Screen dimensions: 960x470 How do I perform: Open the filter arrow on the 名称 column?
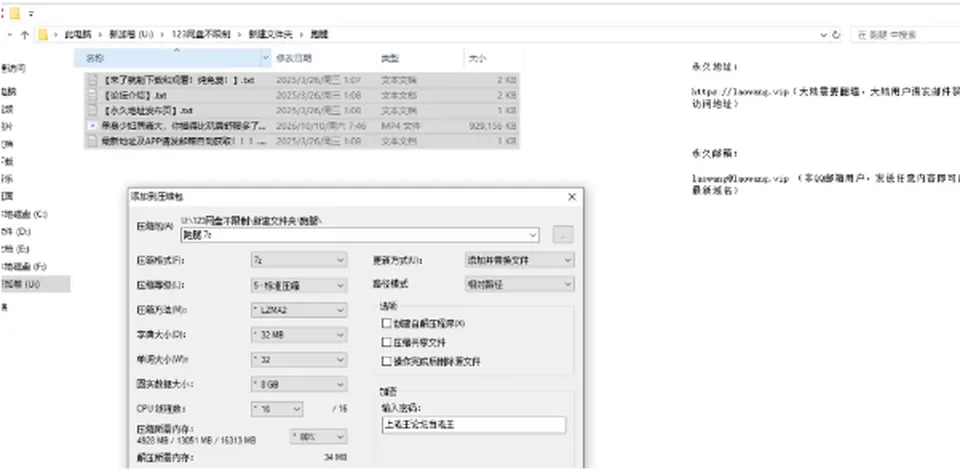pyautogui.click(x=266, y=58)
